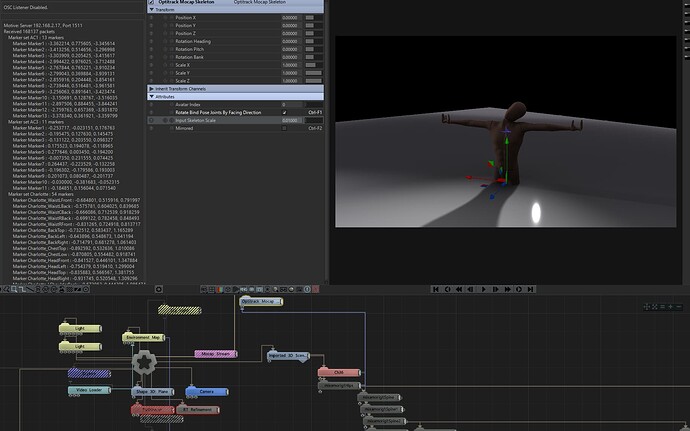Image resolution: width=690 pixels, height=431 pixels.
Task: Click the rewind double-arrow transport button
Action: [x=459, y=289]
